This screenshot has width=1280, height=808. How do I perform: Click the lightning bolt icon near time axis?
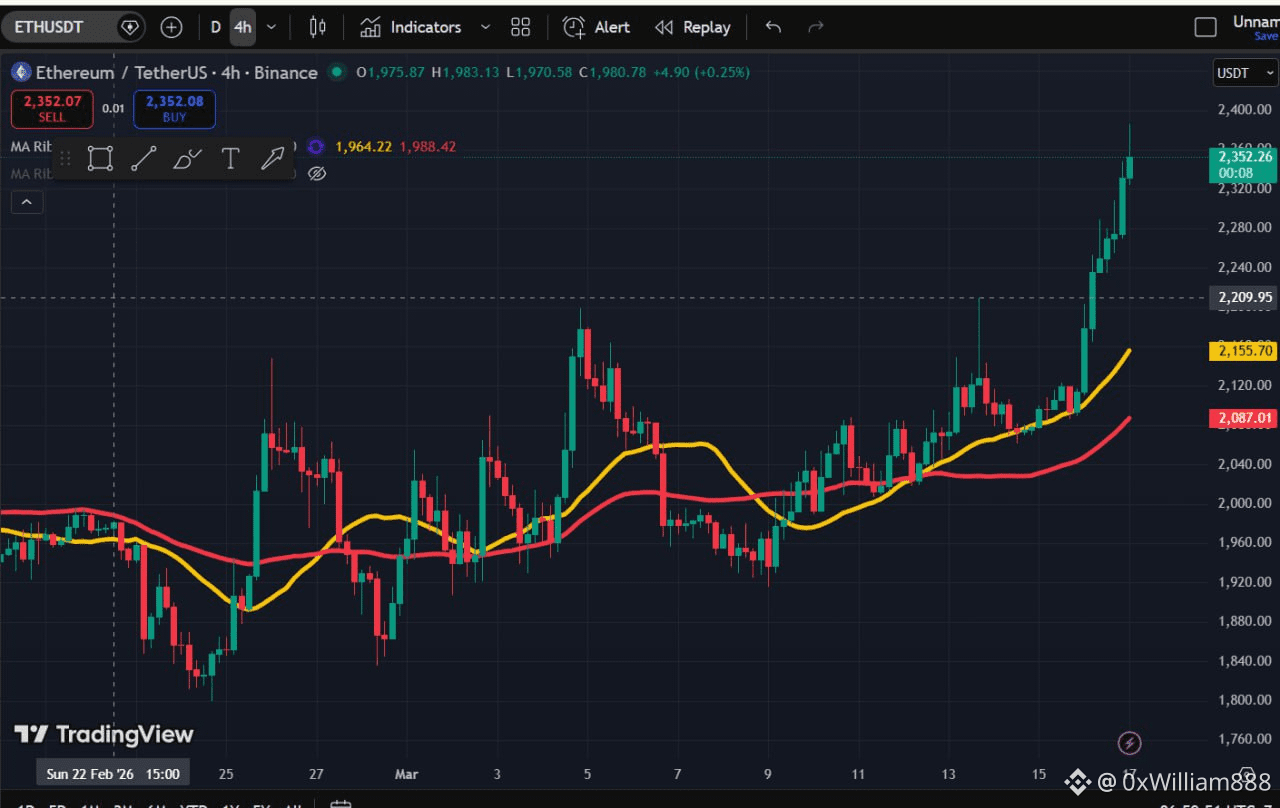point(1129,743)
